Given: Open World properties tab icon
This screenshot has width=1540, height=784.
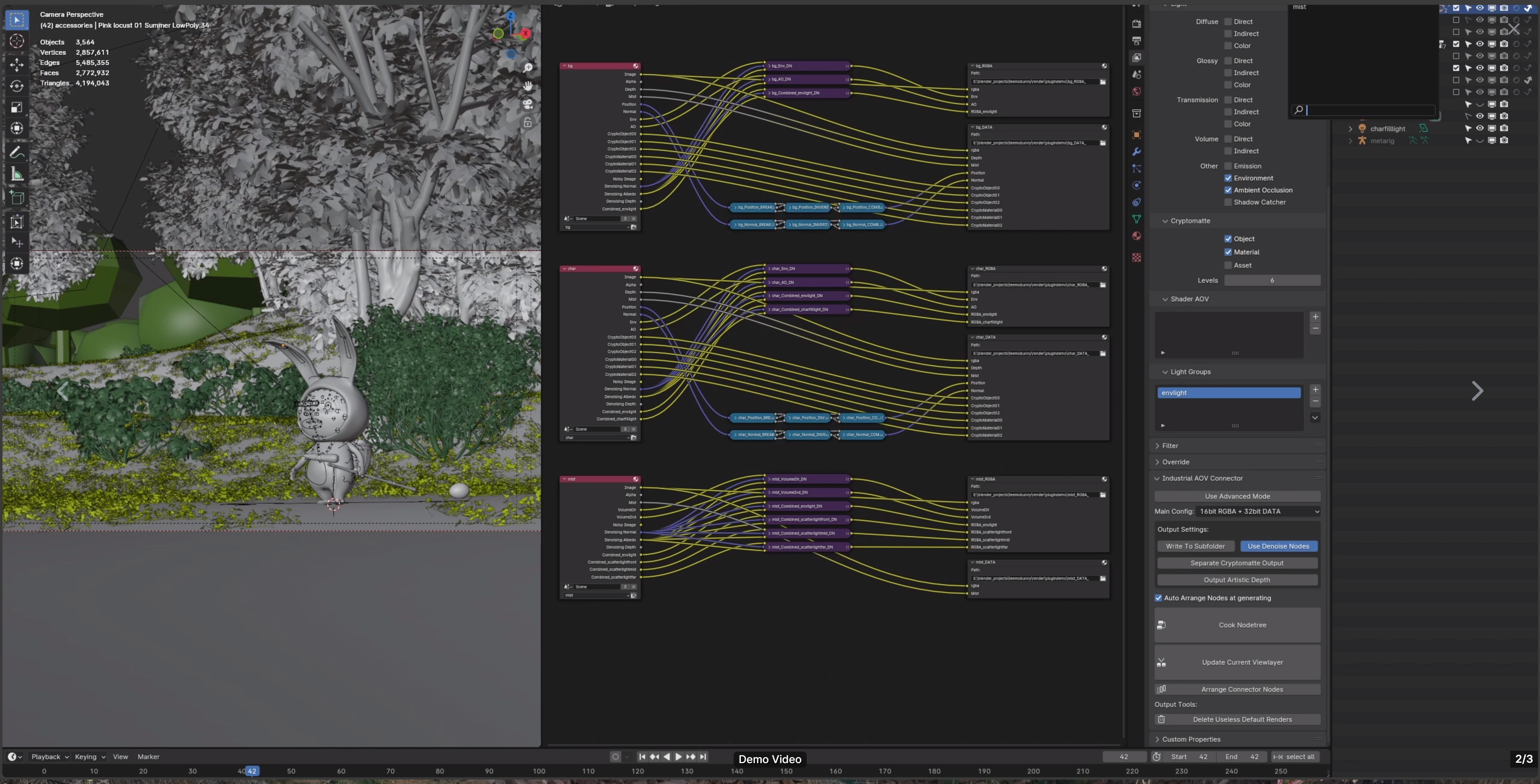Looking at the screenshot, I should point(1136,91).
